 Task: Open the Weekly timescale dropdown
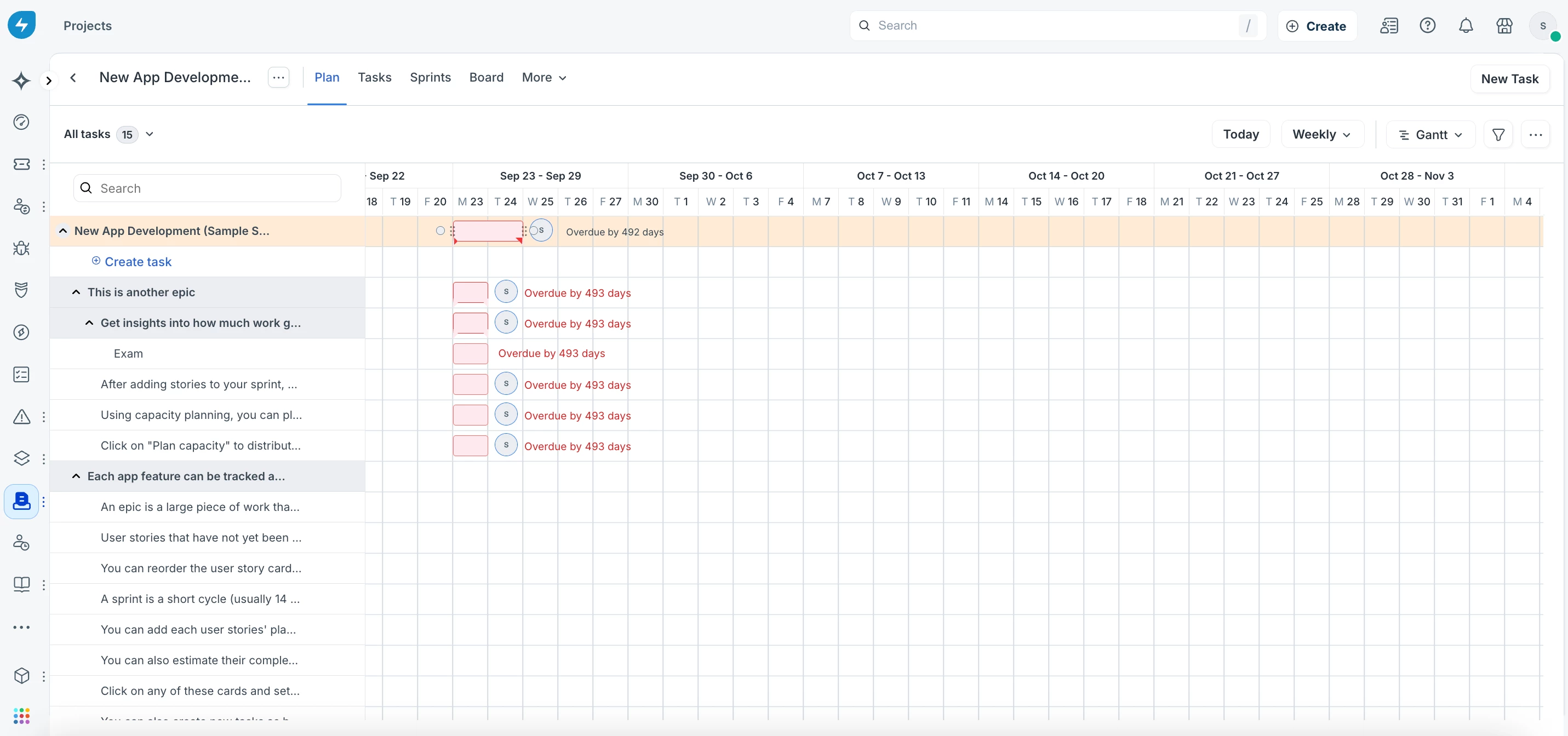[1321, 134]
